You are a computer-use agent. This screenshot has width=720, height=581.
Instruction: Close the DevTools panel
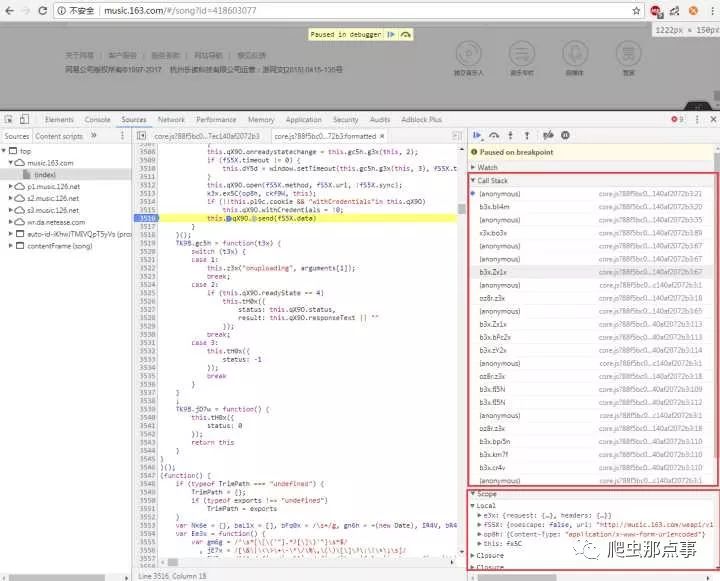713,119
